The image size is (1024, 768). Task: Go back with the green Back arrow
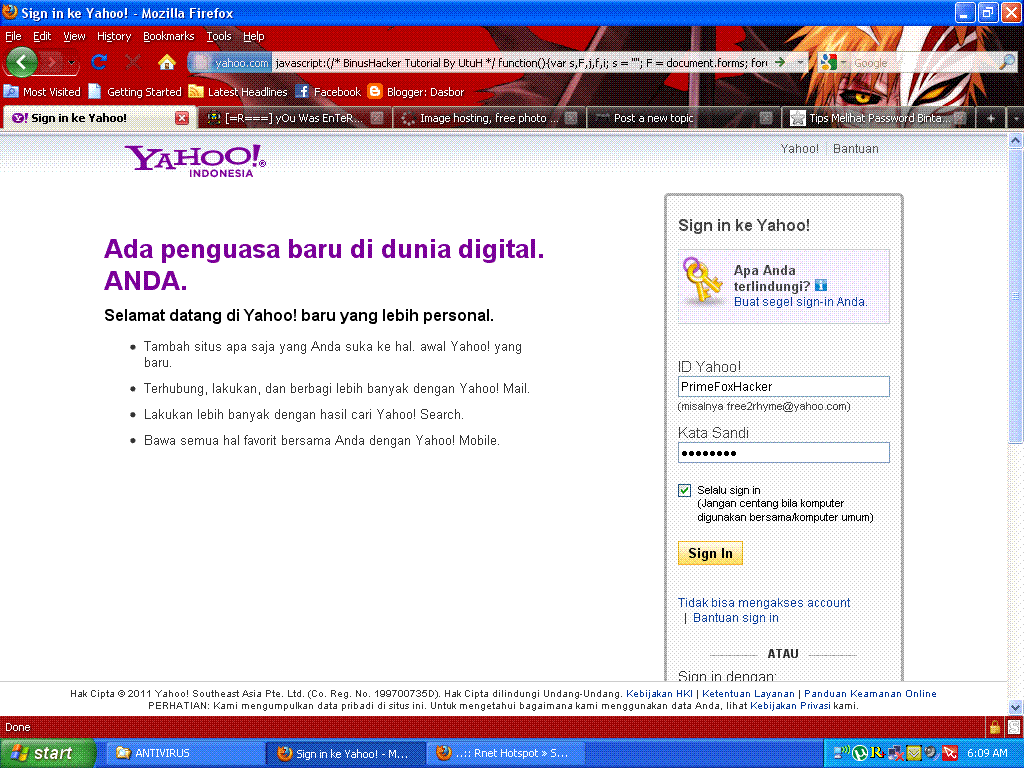22,63
